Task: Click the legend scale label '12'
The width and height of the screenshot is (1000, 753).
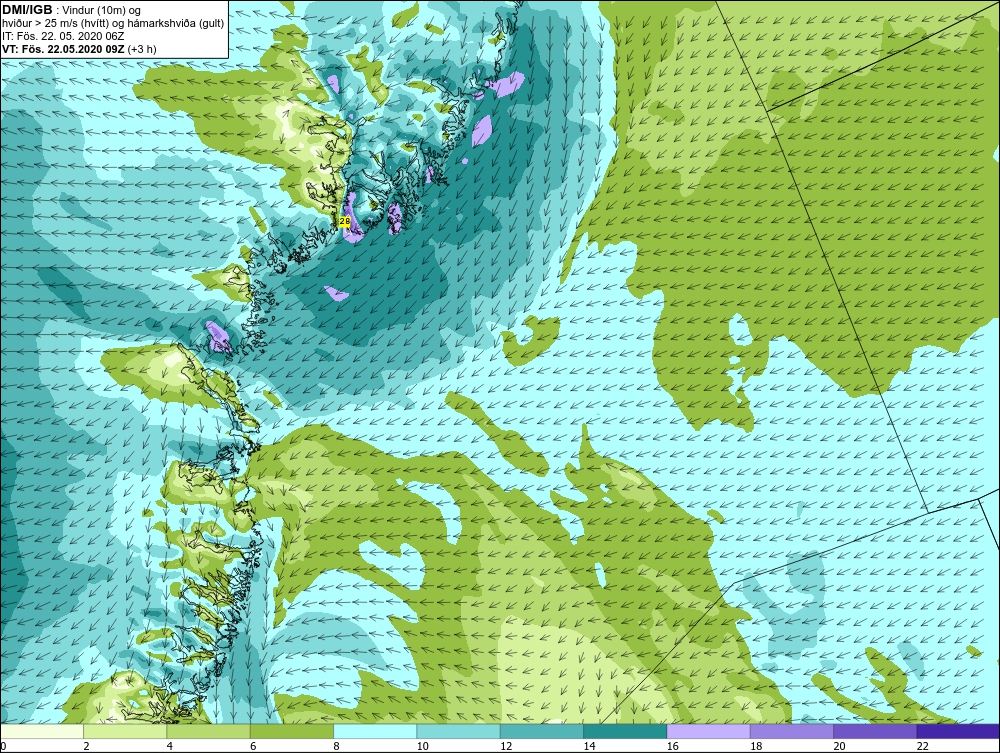Action: [506, 747]
